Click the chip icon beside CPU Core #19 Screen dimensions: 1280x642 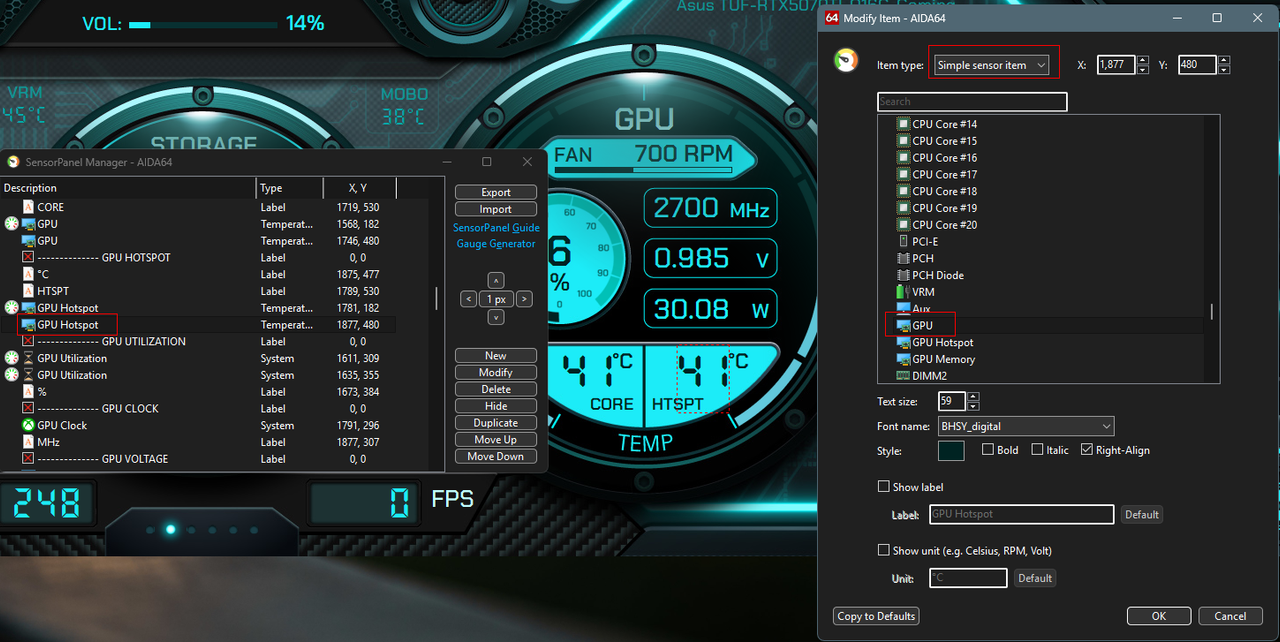pyautogui.click(x=903, y=208)
